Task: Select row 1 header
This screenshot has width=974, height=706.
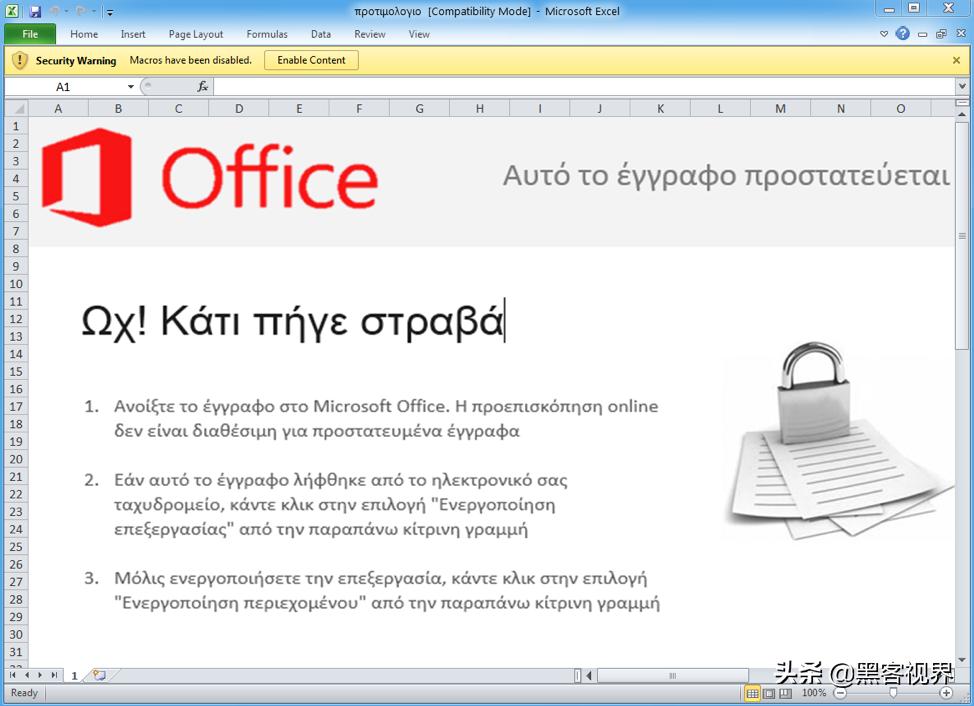Action: tap(17, 126)
